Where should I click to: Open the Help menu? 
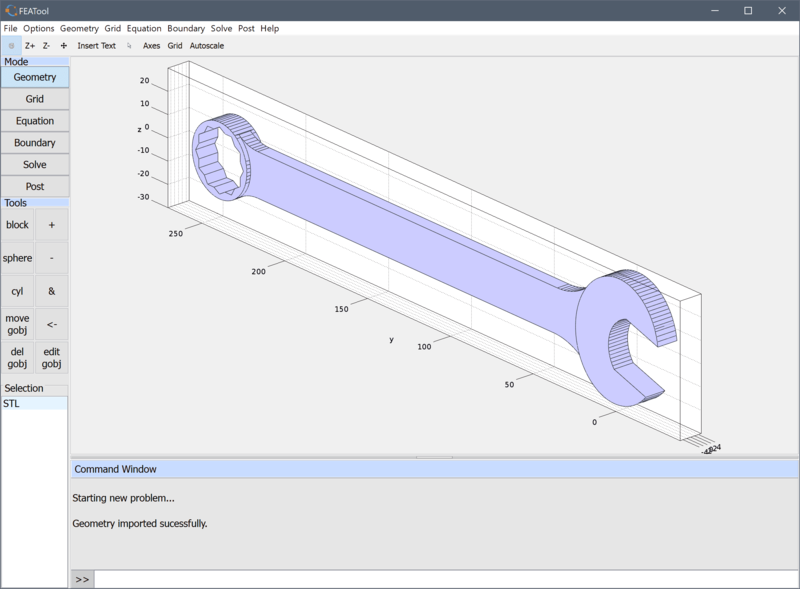coord(269,29)
